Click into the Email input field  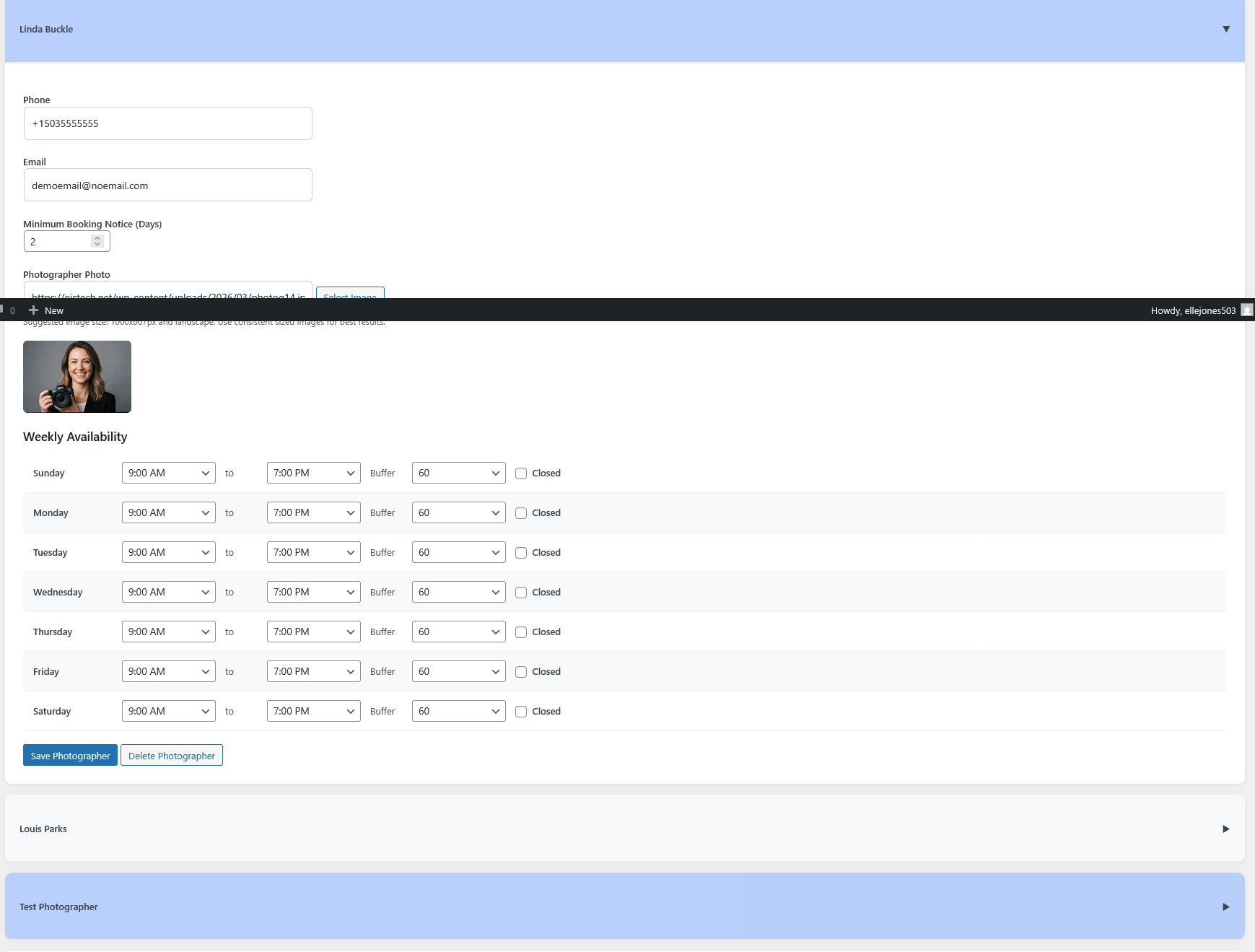tap(167, 185)
